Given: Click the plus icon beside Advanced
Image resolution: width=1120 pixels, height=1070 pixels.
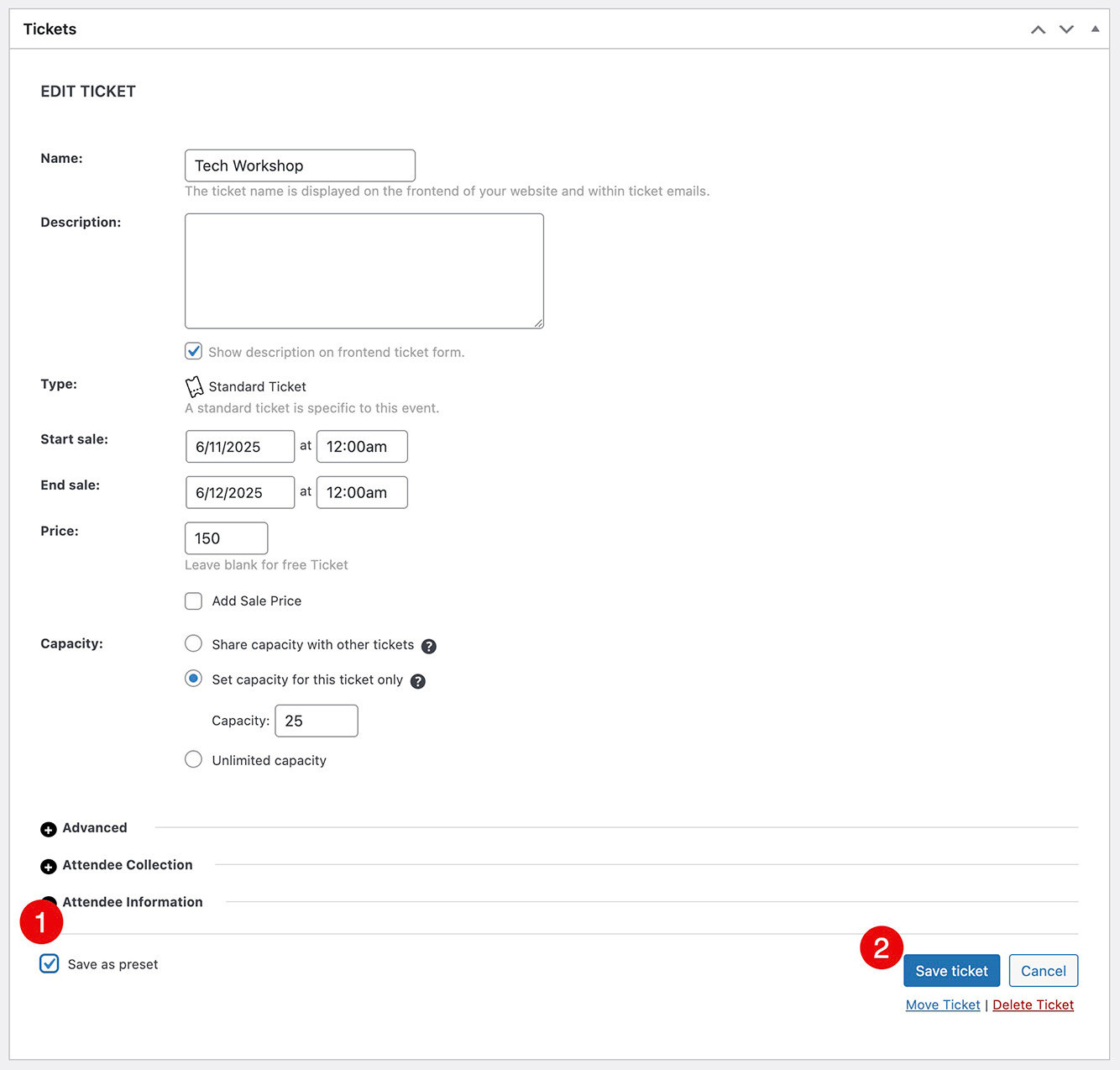Looking at the screenshot, I should [x=49, y=830].
